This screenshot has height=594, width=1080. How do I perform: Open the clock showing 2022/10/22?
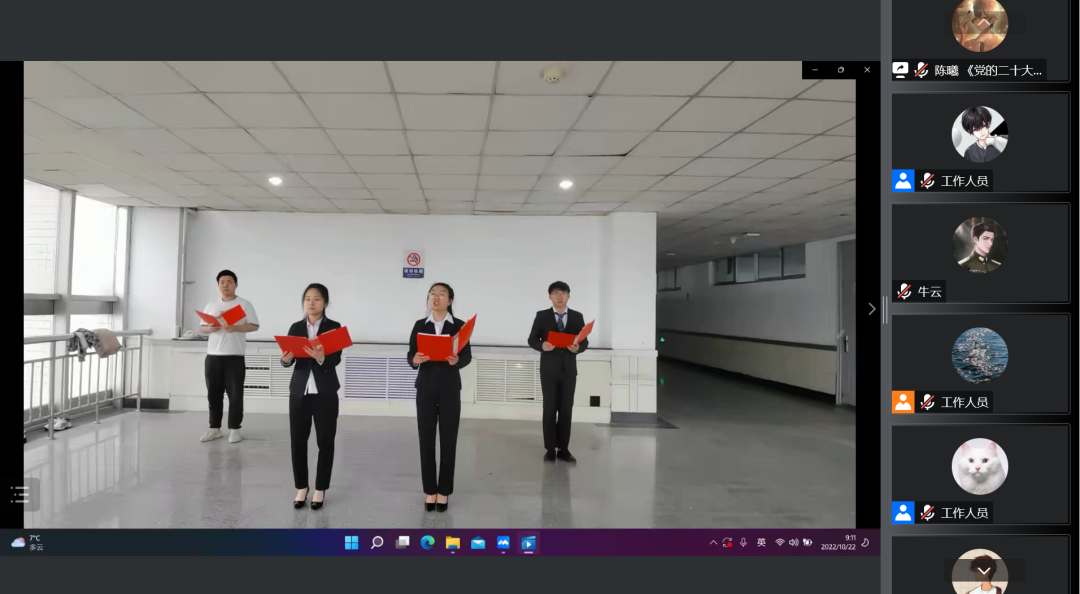coord(838,542)
